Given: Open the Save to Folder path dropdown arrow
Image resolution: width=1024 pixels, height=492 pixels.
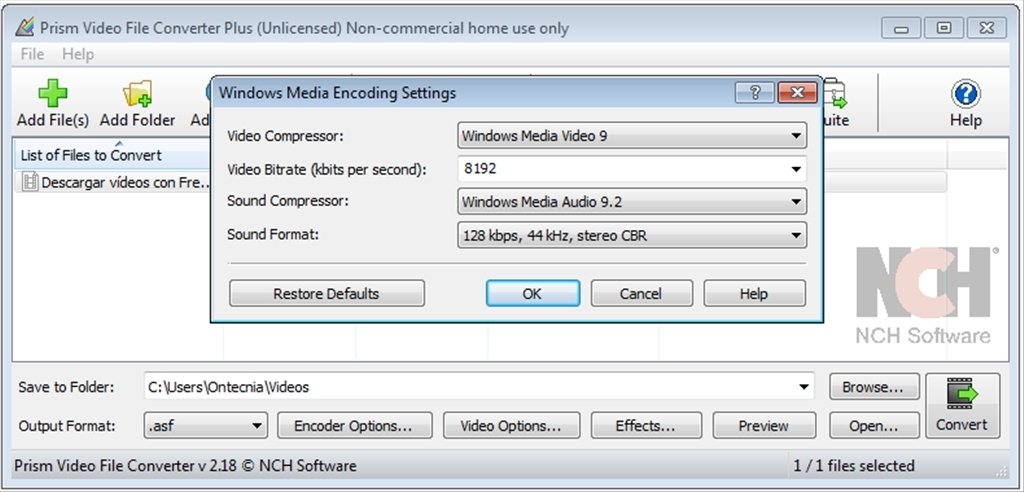Looking at the screenshot, I should tap(804, 387).
